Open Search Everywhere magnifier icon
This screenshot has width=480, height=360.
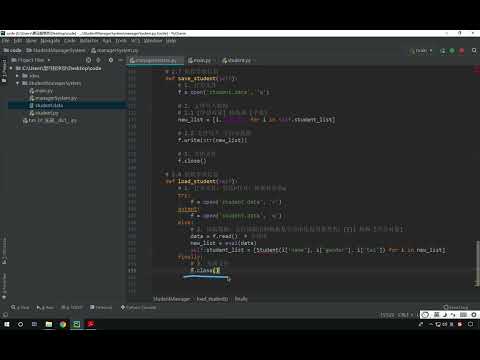coord(474,51)
